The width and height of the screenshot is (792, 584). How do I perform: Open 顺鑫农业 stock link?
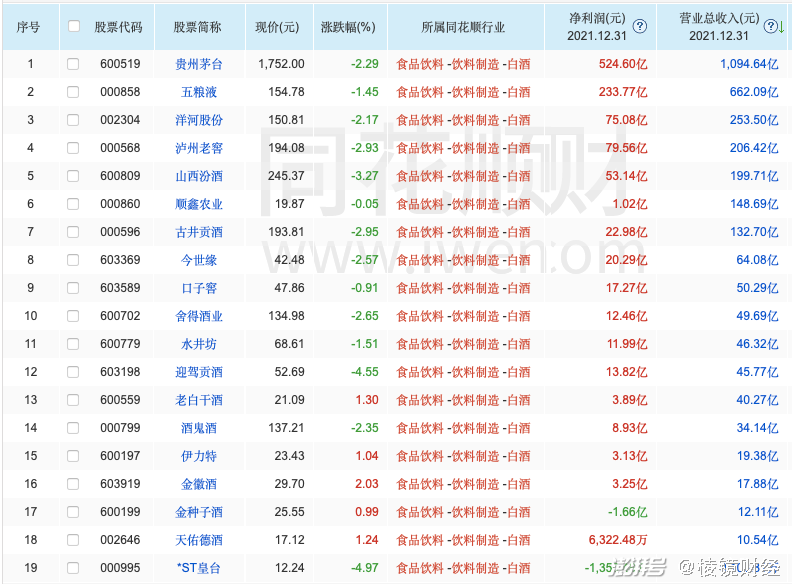[x=199, y=204]
